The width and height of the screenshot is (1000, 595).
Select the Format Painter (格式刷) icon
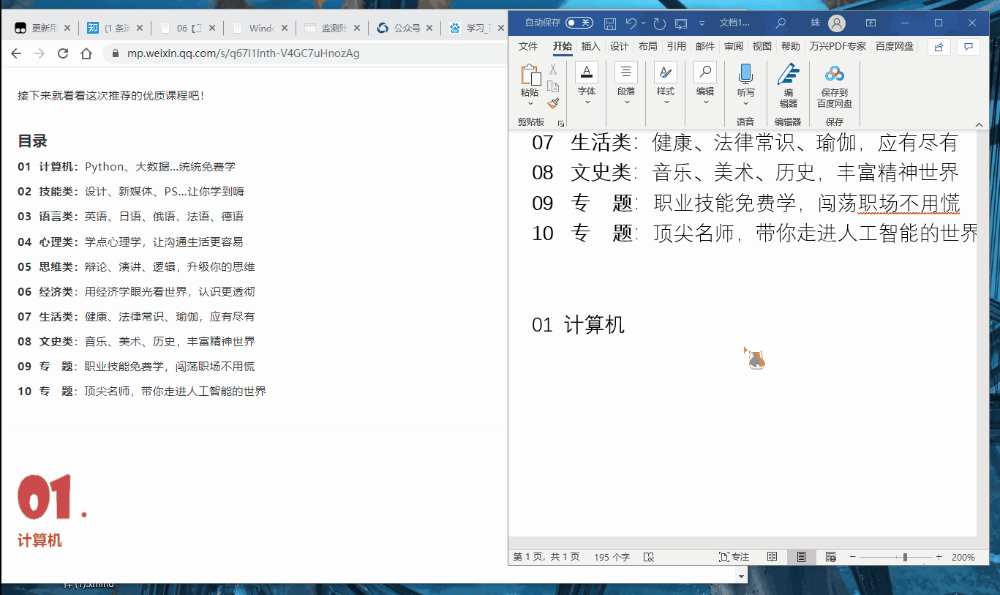click(x=553, y=103)
